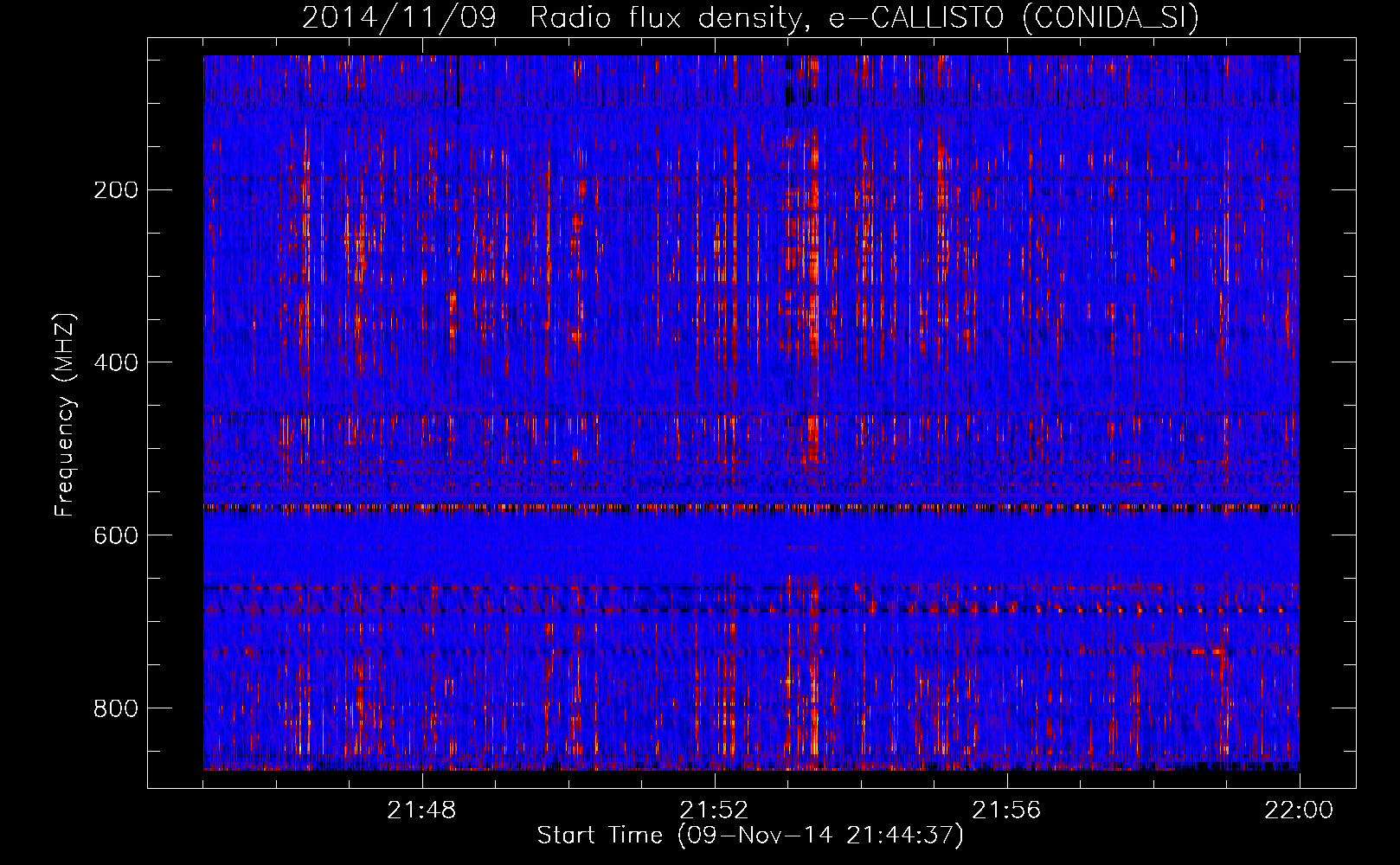The height and width of the screenshot is (865, 1400).
Task: Click the 600 frequency tick label
Action: click(x=115, y=535)
